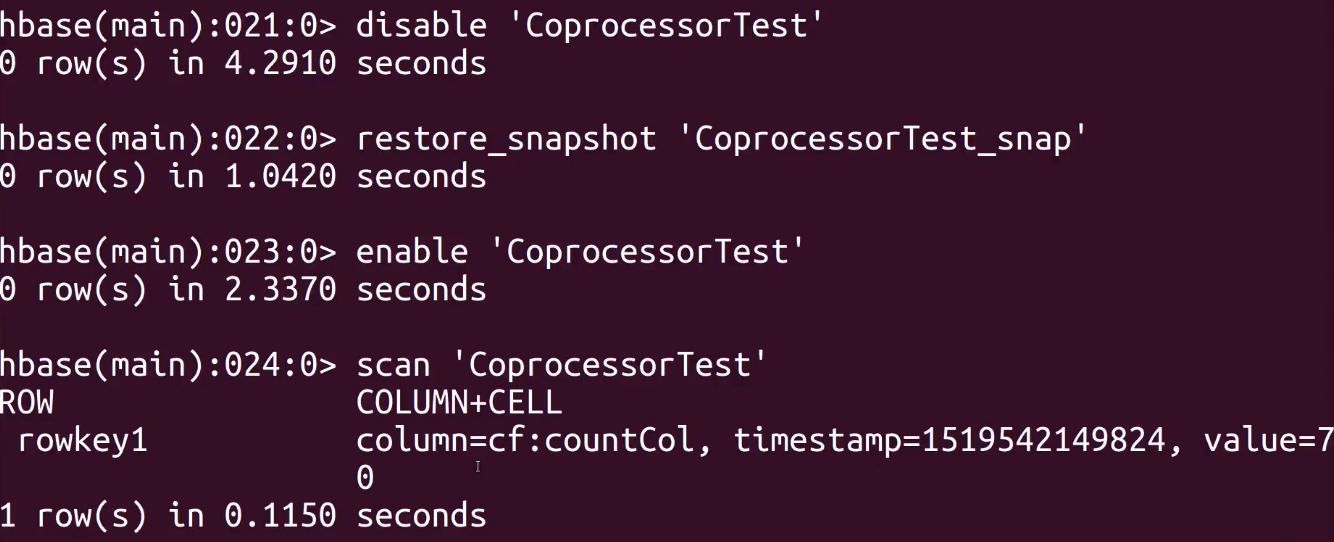Click the wrapped 0 below column=cf:countCol
Viewport: 1334px width, 542px height.
[365, 479]
